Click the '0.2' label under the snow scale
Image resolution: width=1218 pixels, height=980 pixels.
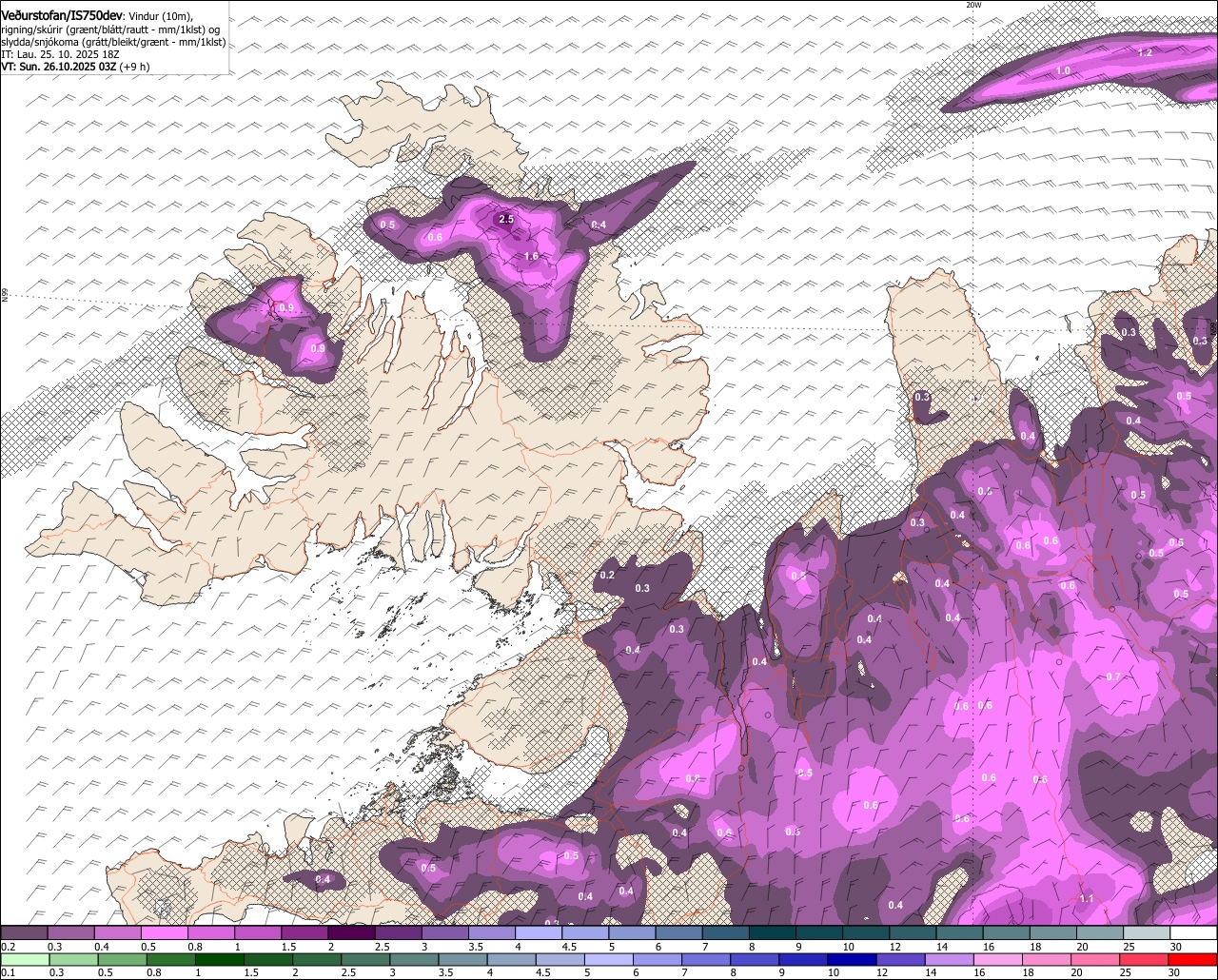pos(8,946)
